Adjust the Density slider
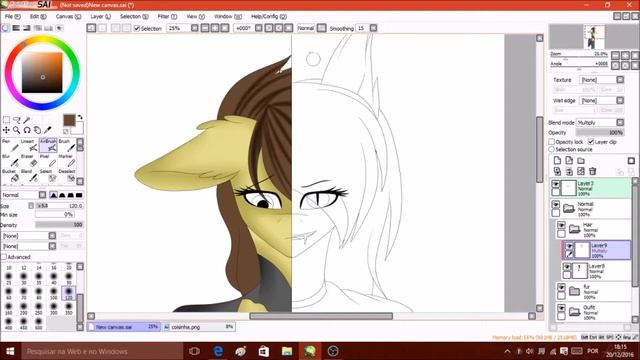640x360 pixels. 59,224
